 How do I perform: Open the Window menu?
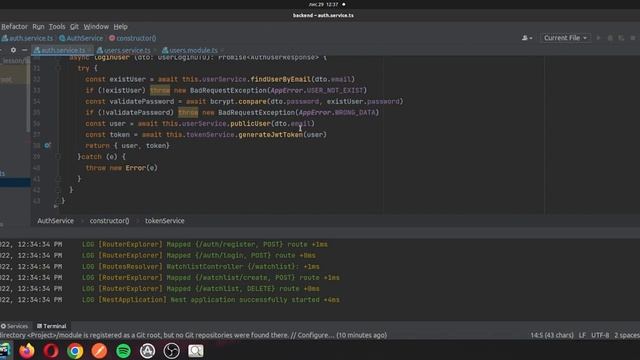click(96, 27)
